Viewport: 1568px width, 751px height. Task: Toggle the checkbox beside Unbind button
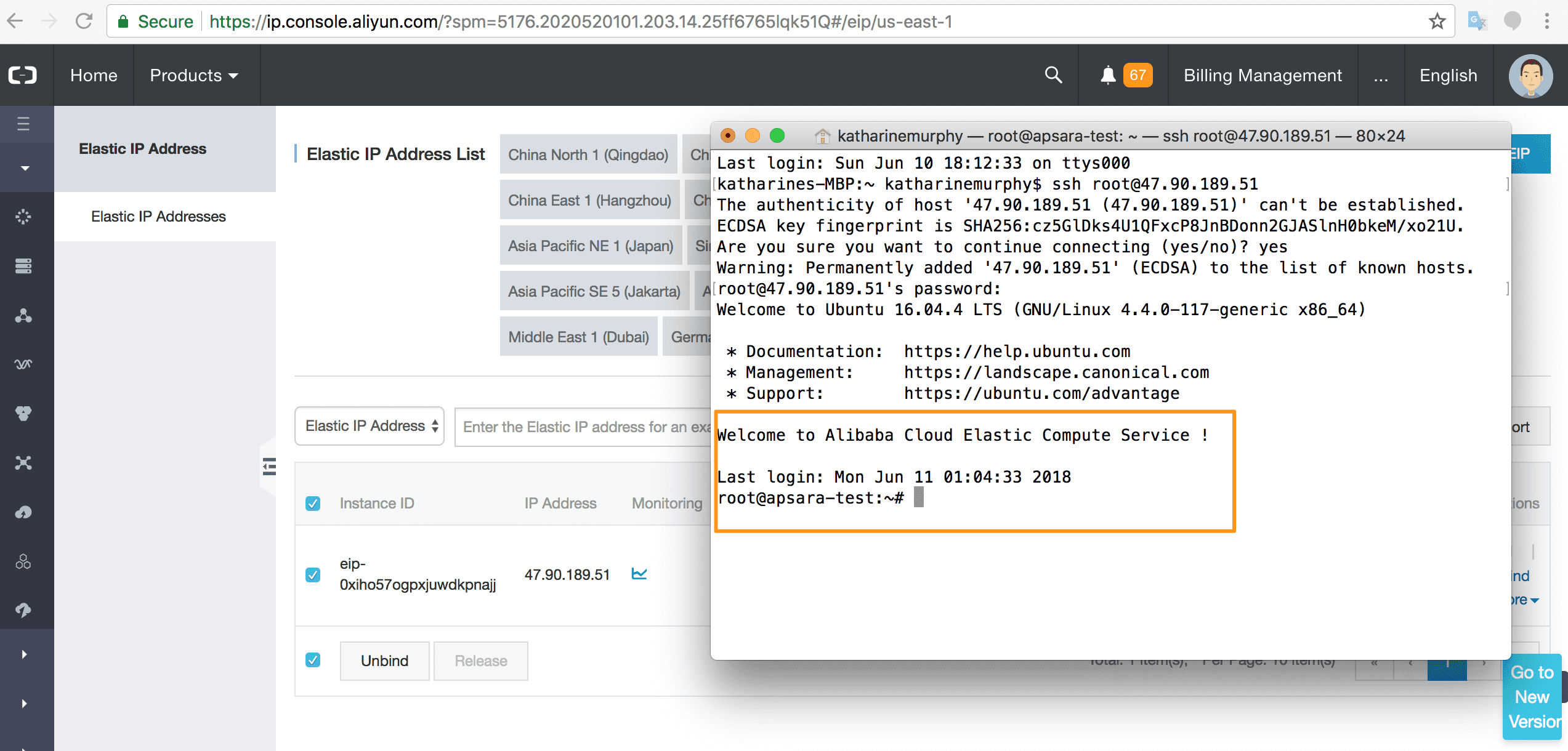(313, 660)
